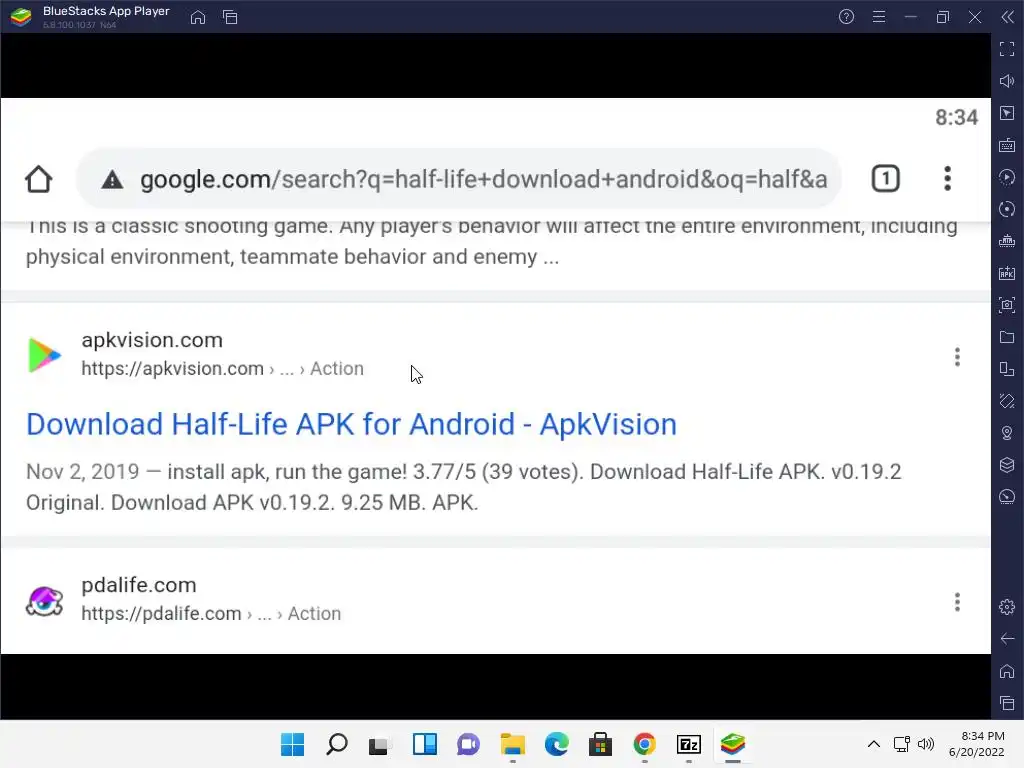Click the Android back arrow in sidebar
The image size is (1024, 768).
coord(1007,639)
